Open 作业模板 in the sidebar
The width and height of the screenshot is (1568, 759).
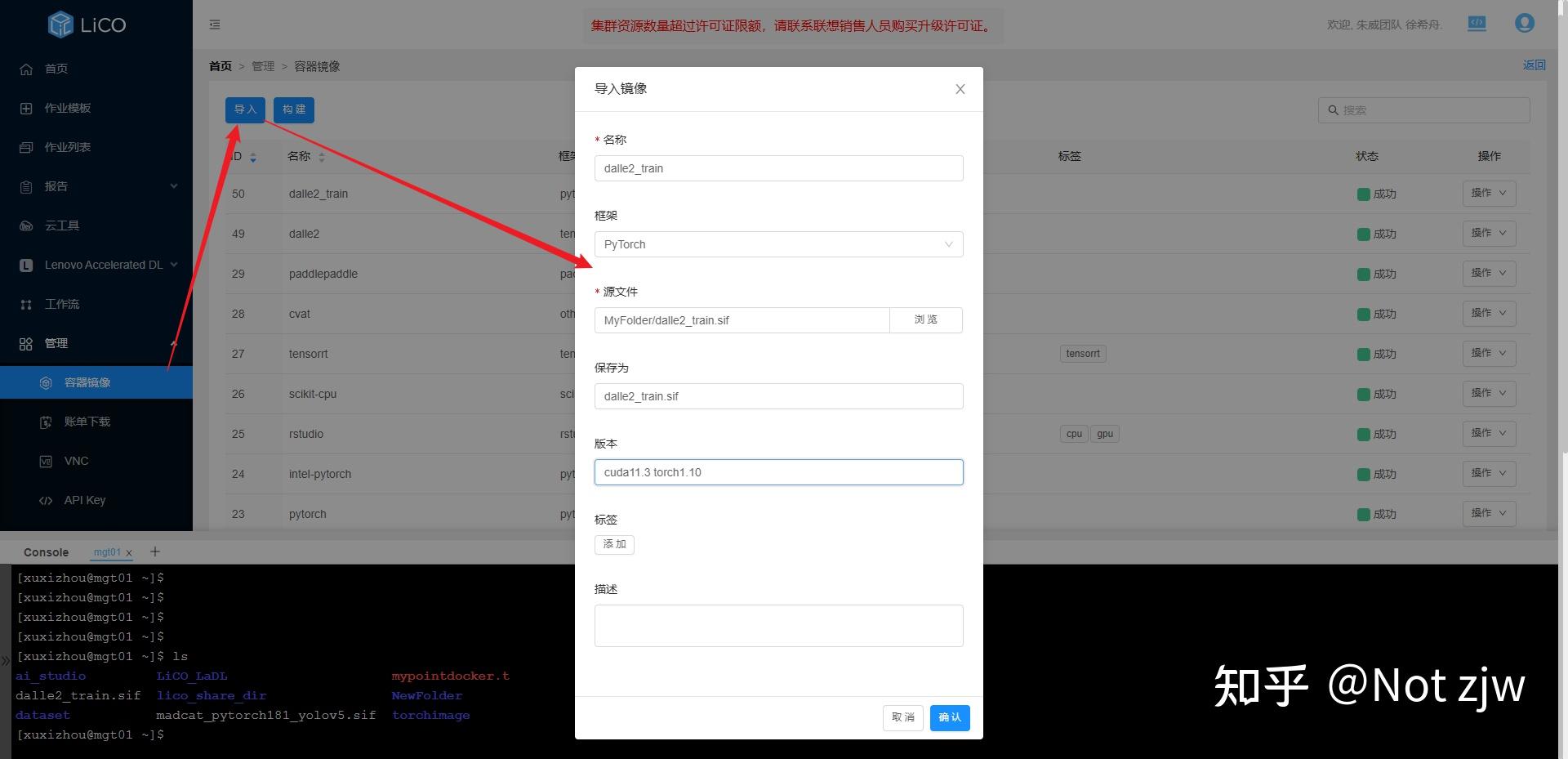pyautogui.click(x=96, y=108)
